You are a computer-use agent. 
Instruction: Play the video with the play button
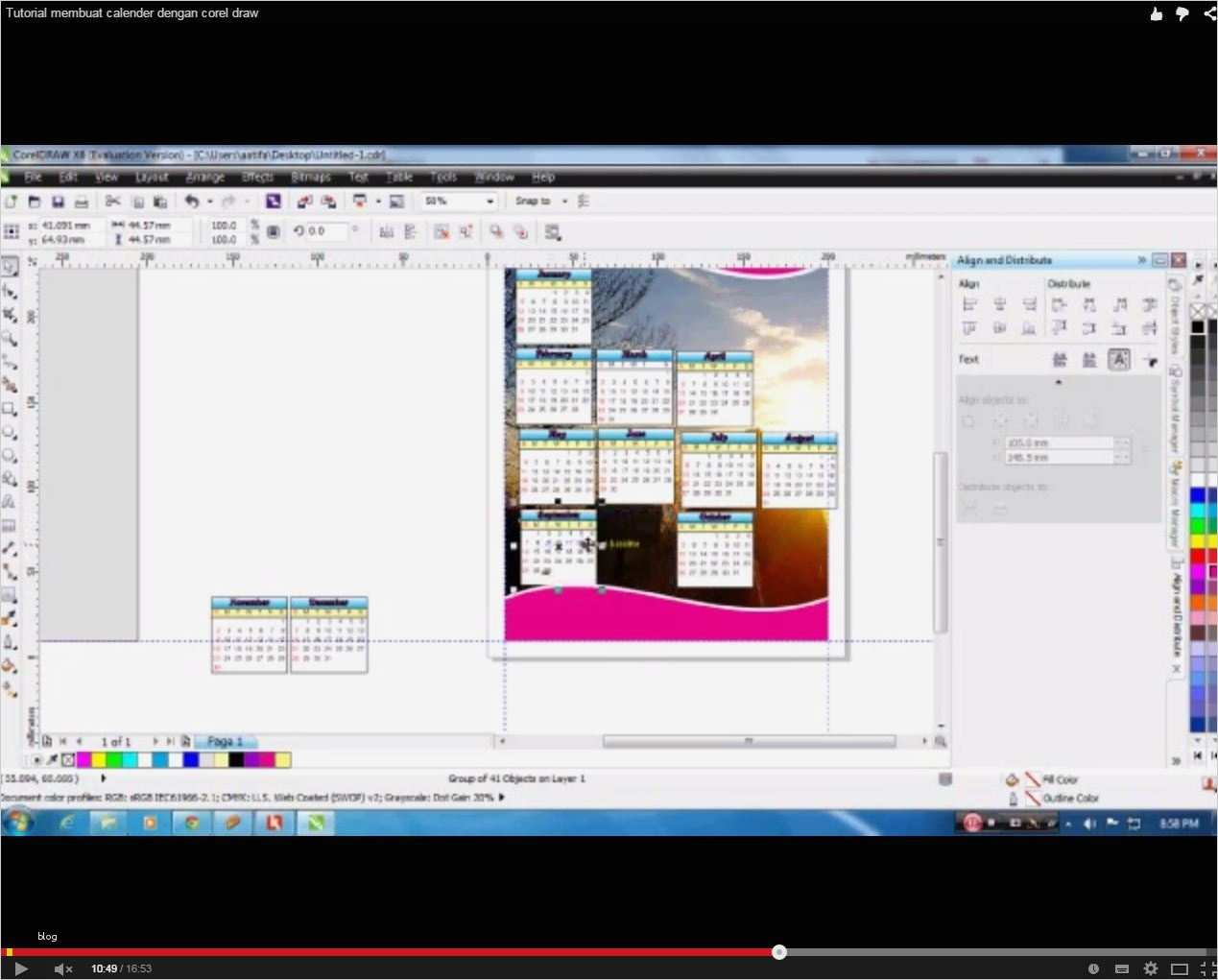pos(20,968)
